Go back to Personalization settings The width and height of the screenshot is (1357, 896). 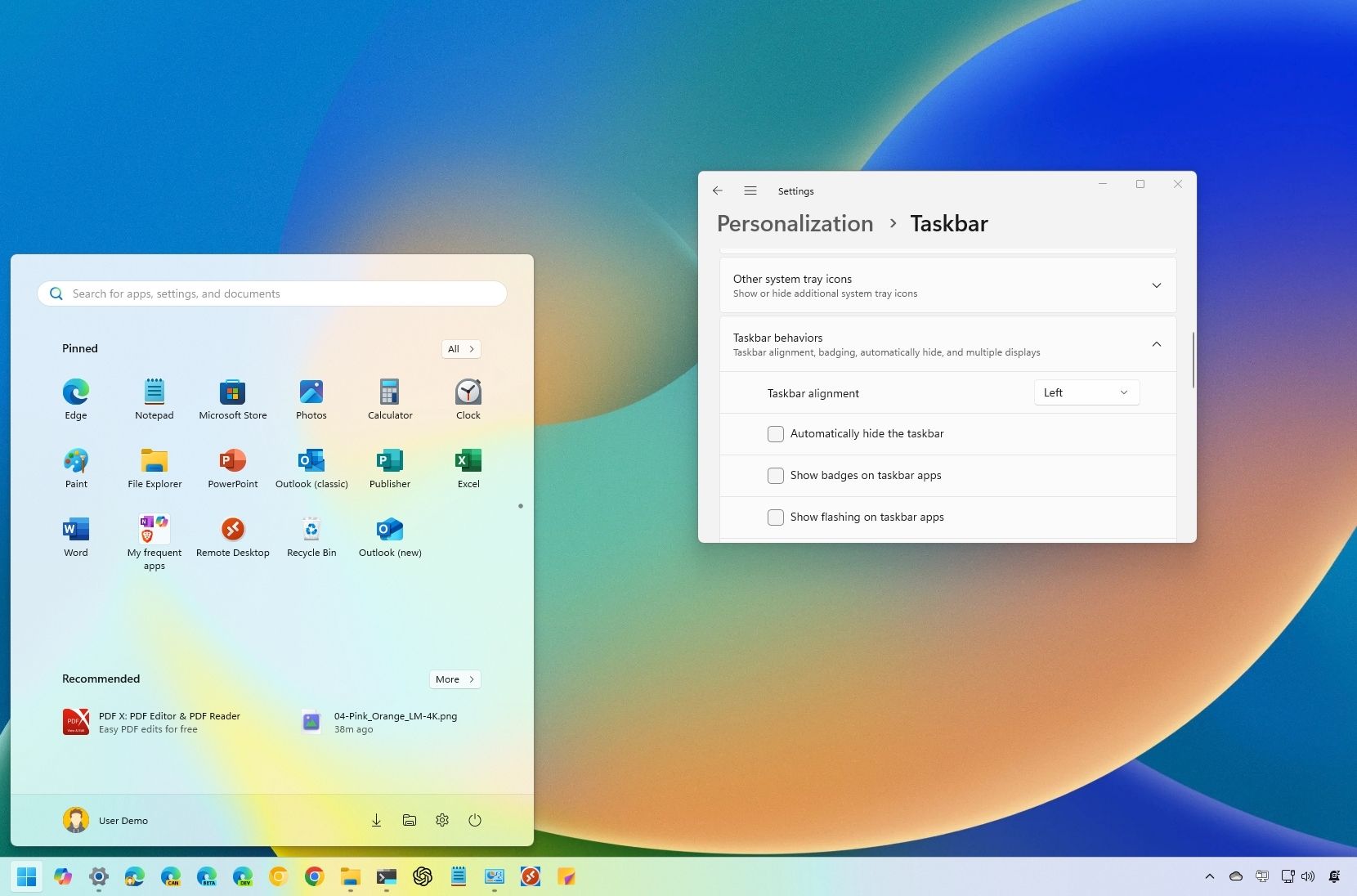717,190
